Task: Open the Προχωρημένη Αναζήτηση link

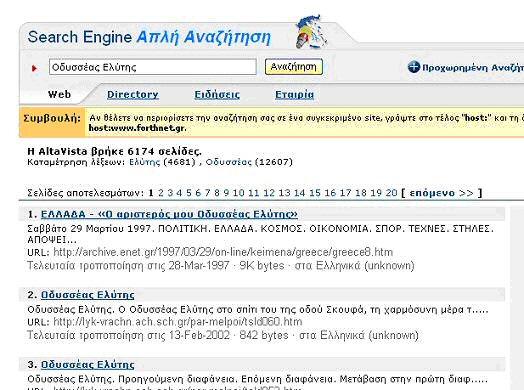Action: tap(473, 68)
